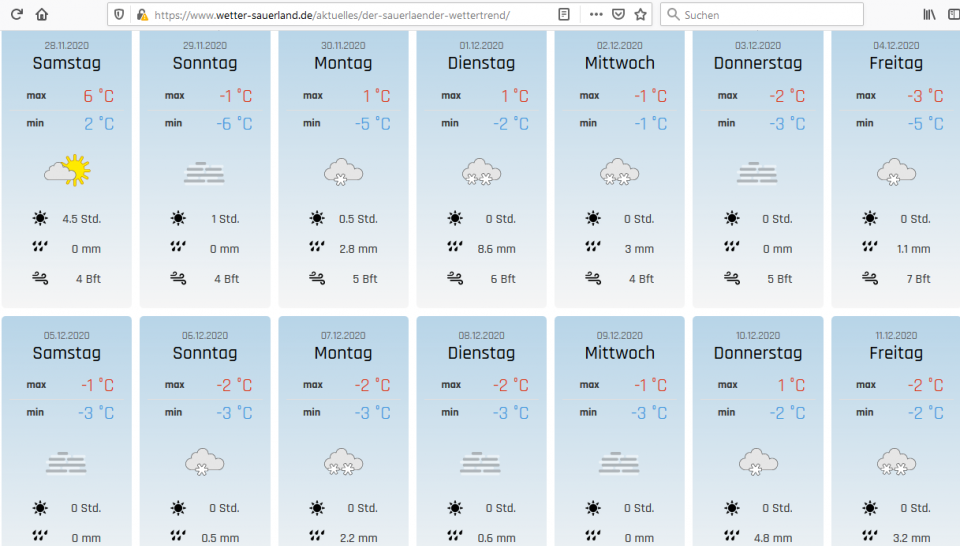Show site security lock information
The width and height of the screenshot is (960, 546).
pos(141,15)
